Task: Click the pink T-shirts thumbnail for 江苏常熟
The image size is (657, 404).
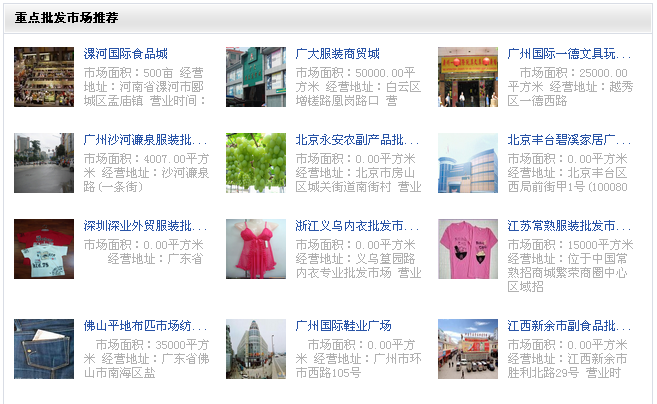Action: [x=468, y=249]
